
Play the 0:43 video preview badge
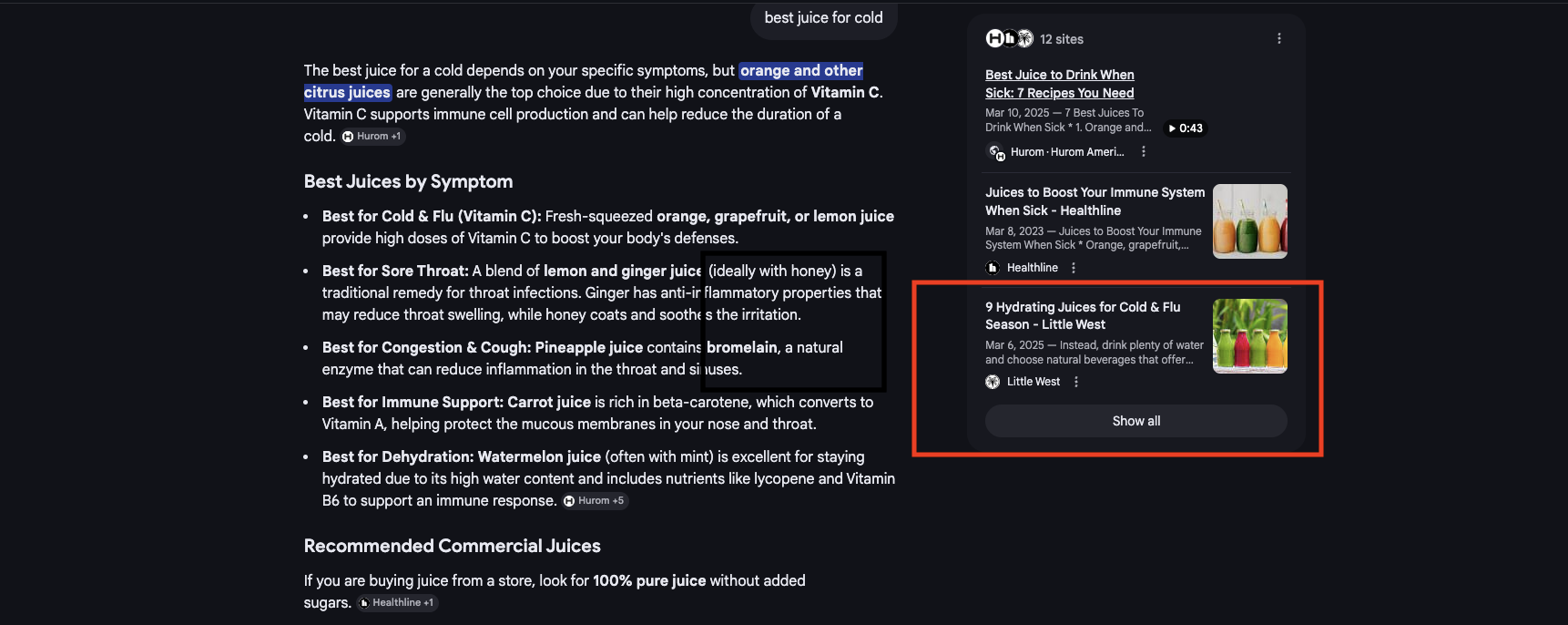pyautogui.click(x=1186, y=128)
